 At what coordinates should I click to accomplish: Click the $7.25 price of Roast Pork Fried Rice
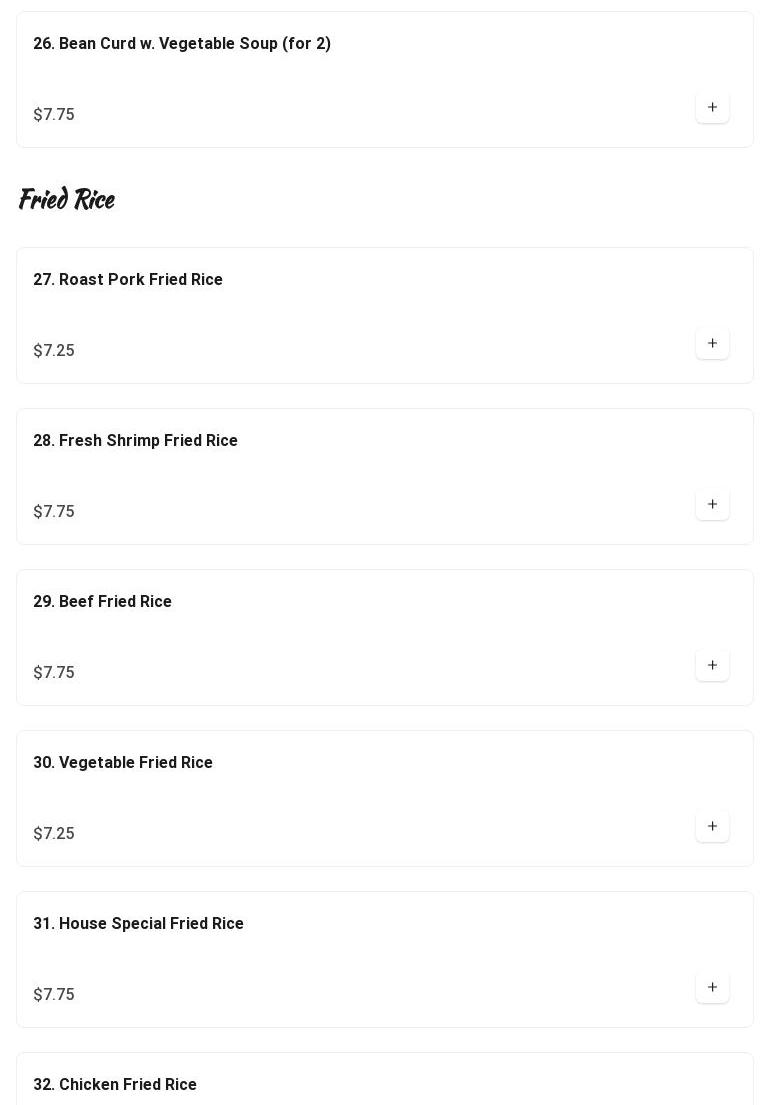pyautogui.click(x=54, y=350)
